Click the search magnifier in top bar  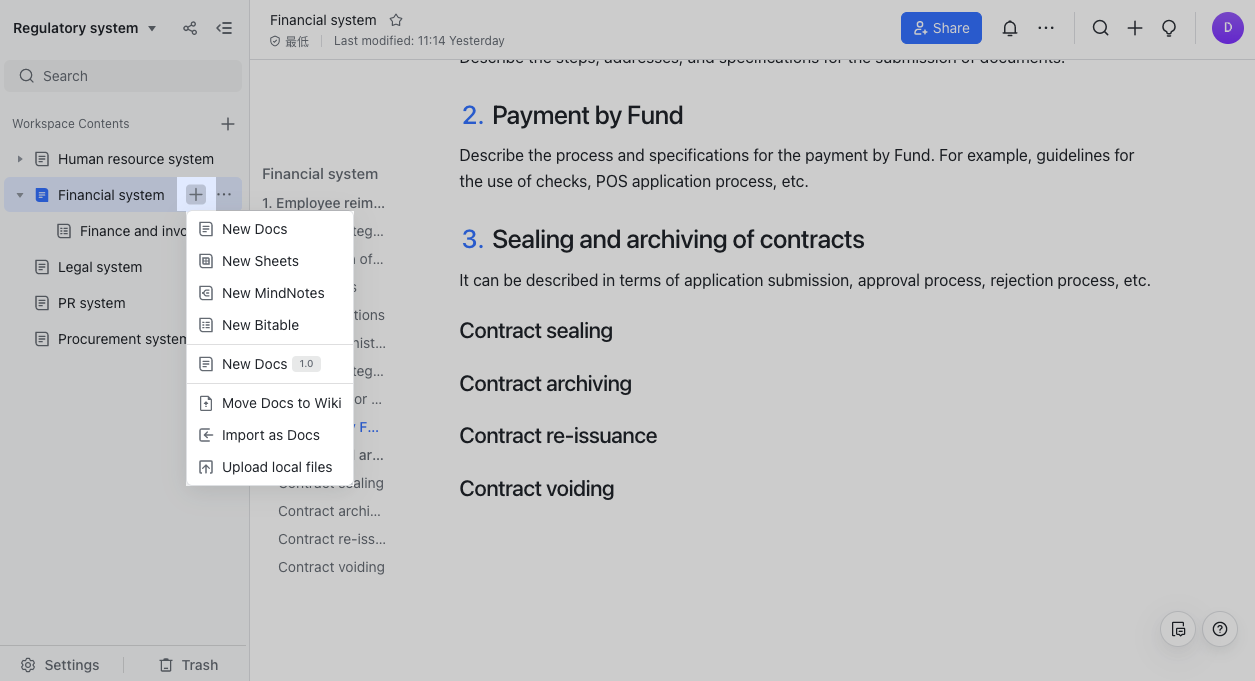1100,28
